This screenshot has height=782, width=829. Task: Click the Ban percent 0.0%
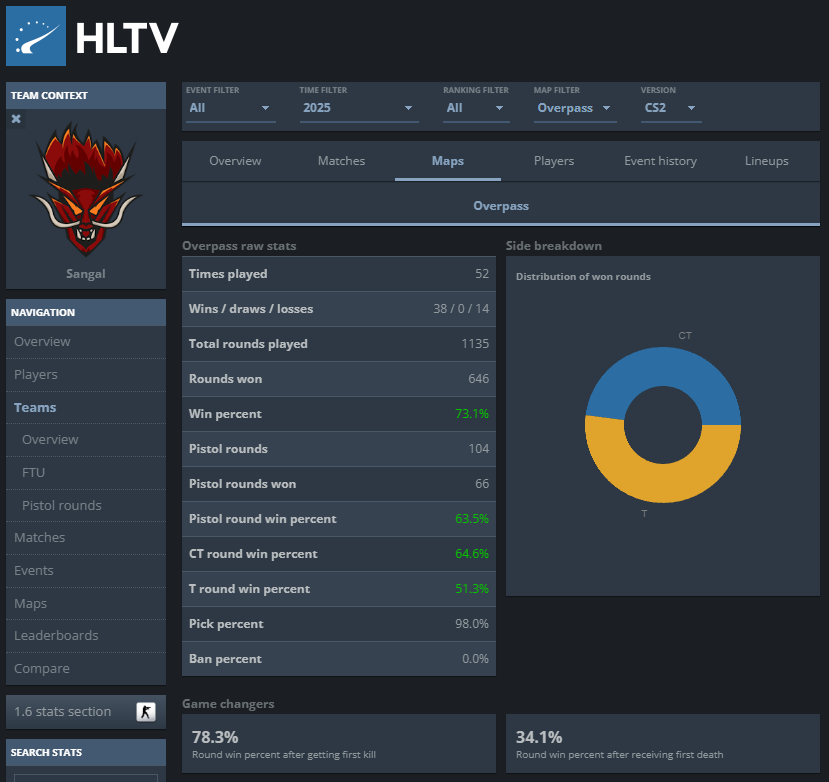(475, 659)
